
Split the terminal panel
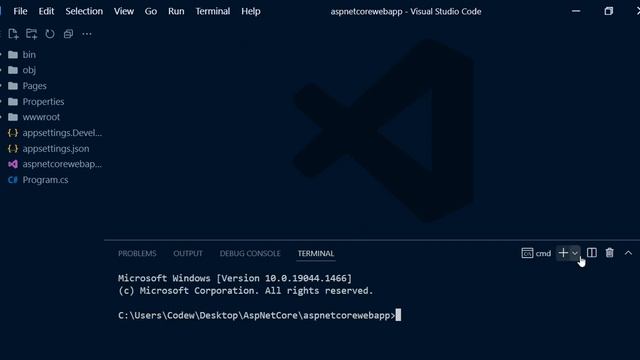click(x=591, y=253)
